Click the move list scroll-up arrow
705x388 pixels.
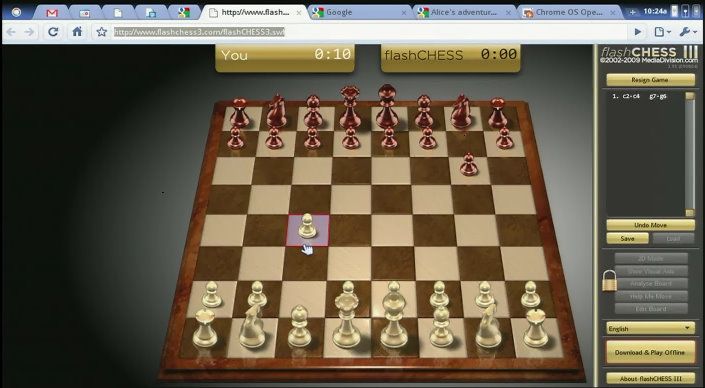[690, 96]
